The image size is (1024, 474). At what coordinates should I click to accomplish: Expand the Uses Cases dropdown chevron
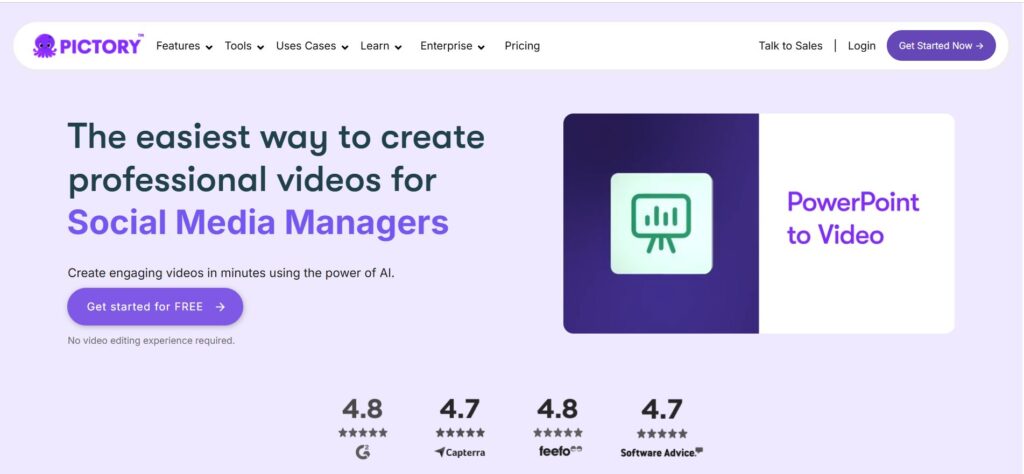[345, 47]
